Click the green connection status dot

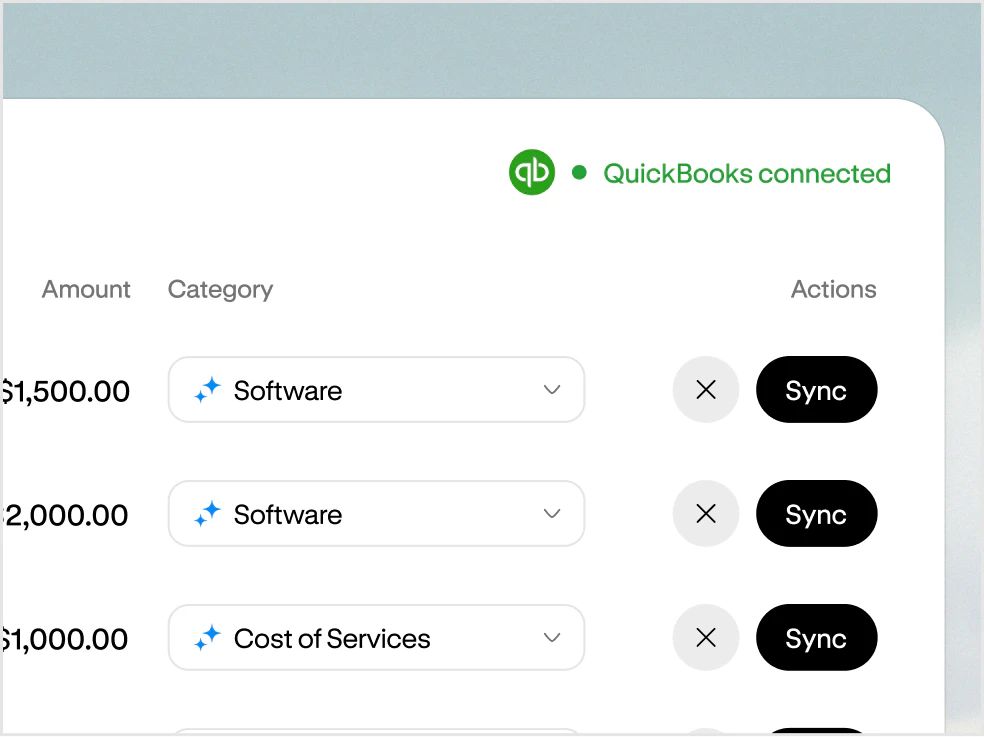tap(579, 172)
